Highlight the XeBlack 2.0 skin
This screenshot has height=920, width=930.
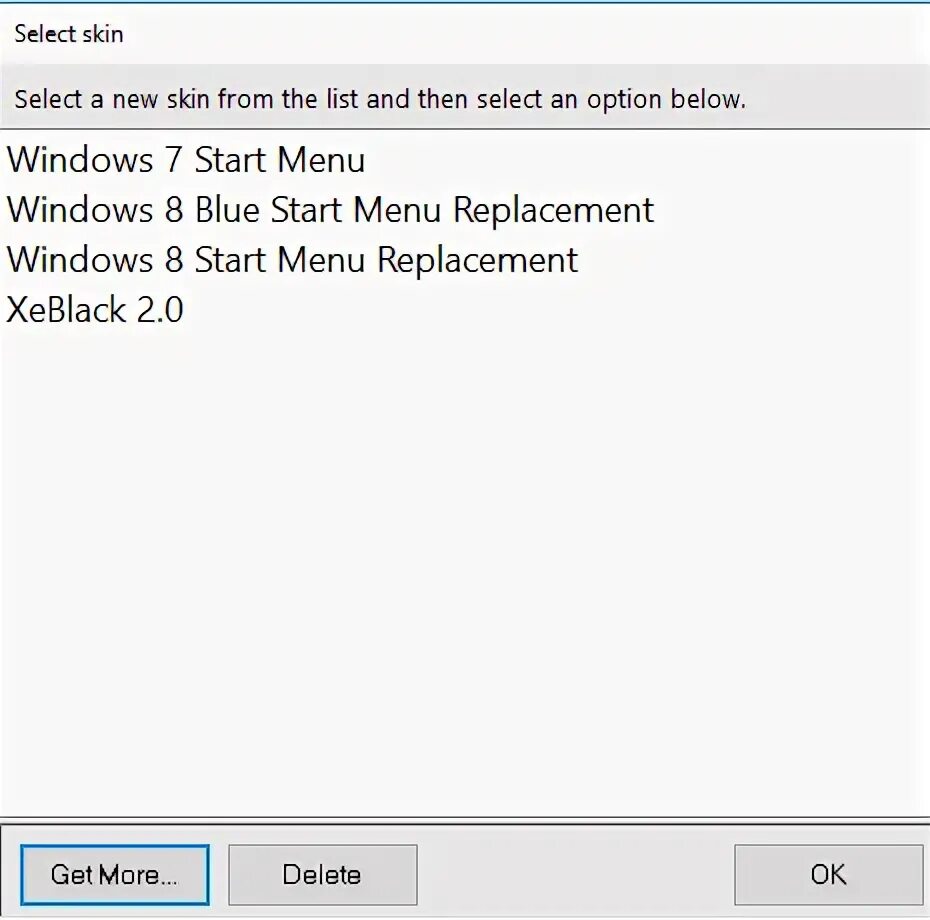[x=95, y=310]
